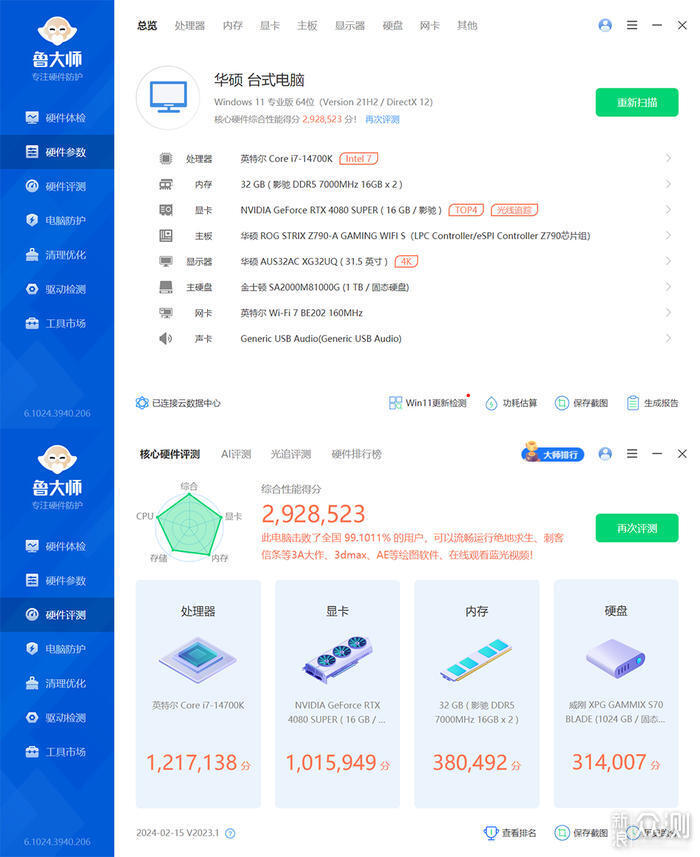Click the score 2,928,523 in lower window
The height and width of the screenshot is (857, 700).
313,514
